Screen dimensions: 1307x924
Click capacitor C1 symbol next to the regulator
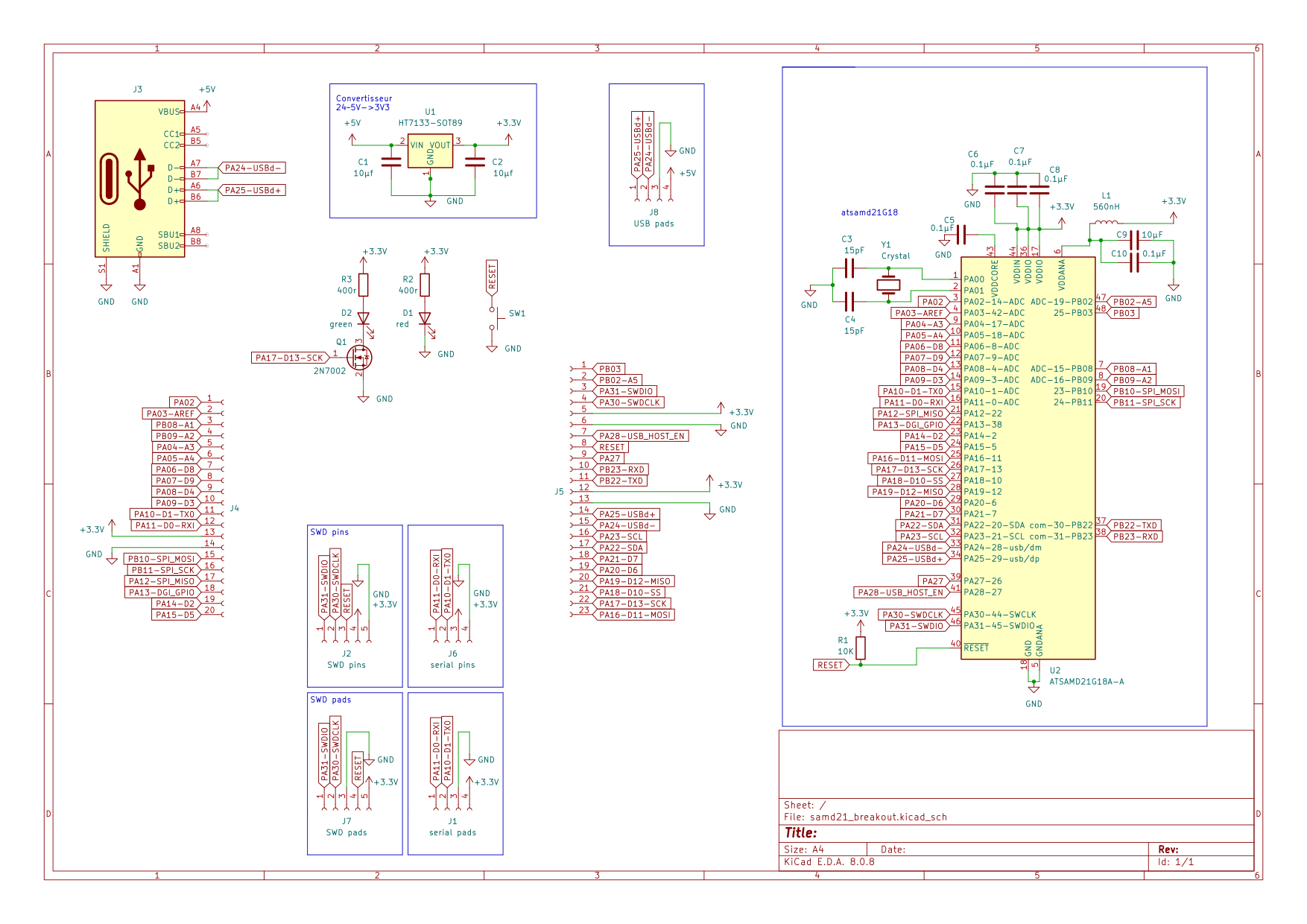point(391,162)
